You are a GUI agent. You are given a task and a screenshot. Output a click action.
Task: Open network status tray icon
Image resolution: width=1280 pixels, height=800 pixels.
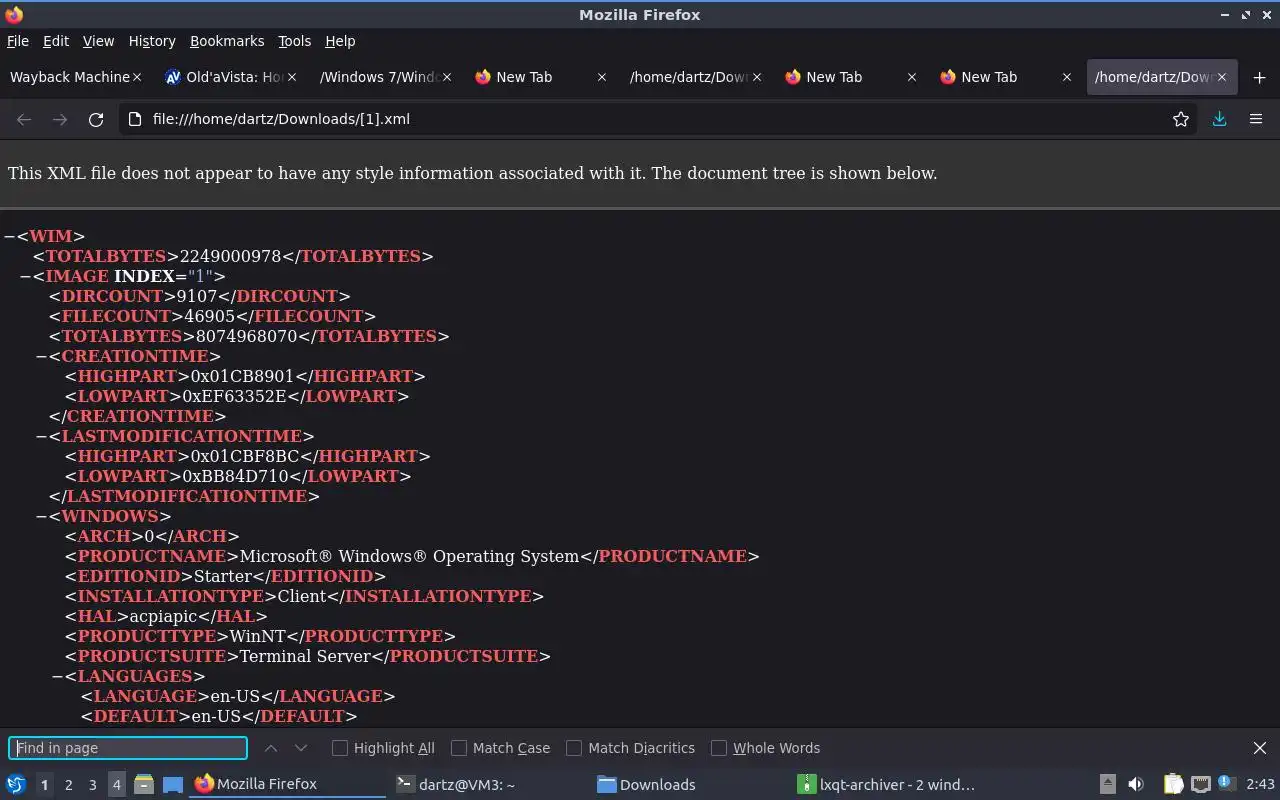(x=1201, y=785)
